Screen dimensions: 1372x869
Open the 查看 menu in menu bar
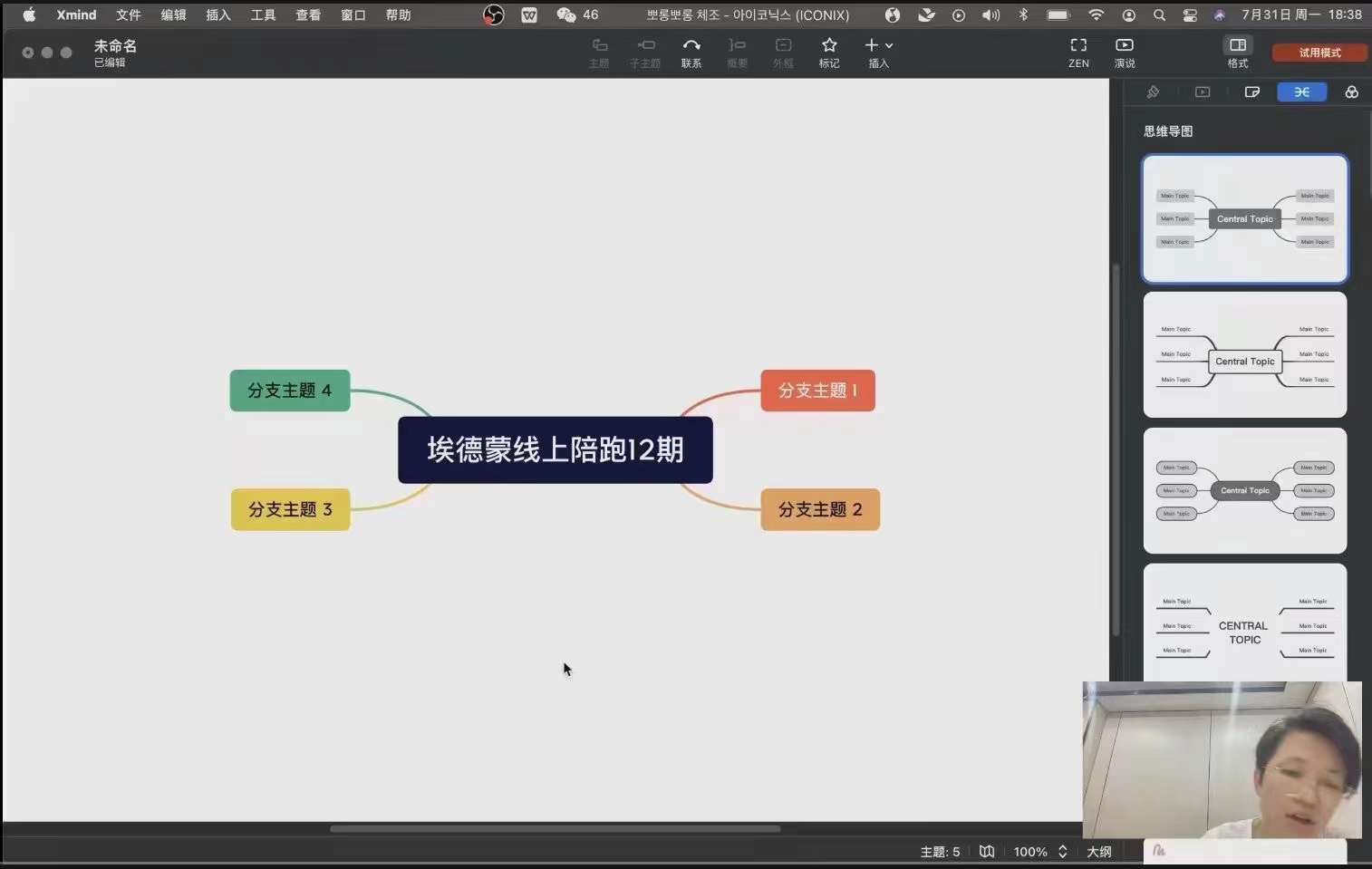[308, 14]
